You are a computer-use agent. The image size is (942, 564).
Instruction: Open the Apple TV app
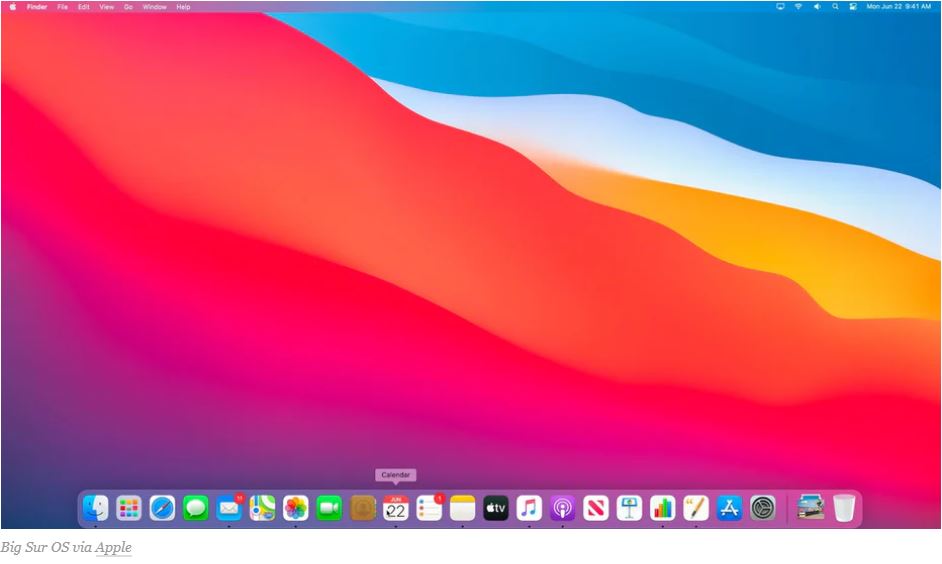coord(496,508)
